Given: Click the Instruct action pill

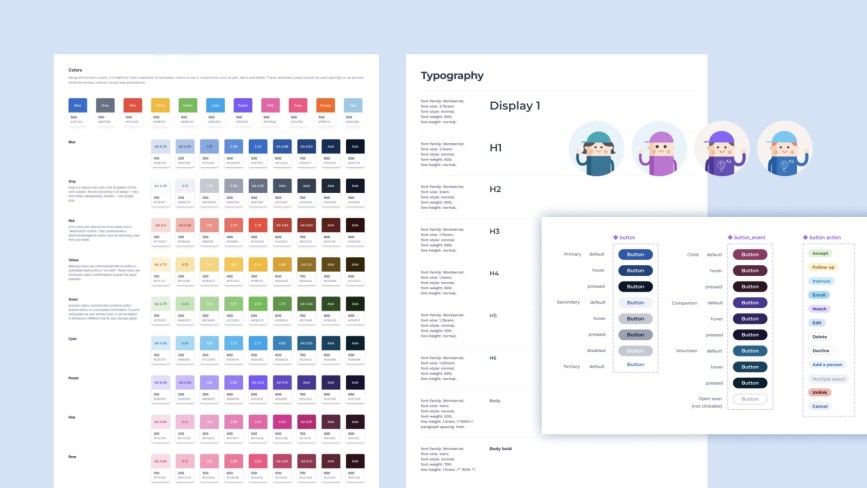Looking at the screenshot, I should [821, 281].
